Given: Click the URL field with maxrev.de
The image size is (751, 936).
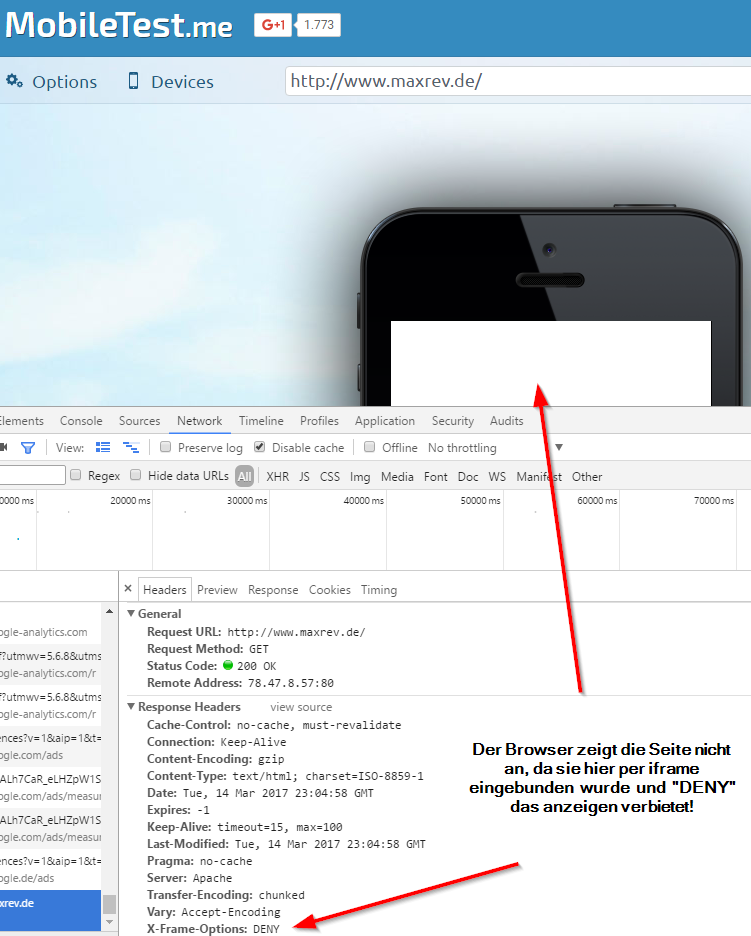Looking at the screenshot, I should [x=518, y=81].
